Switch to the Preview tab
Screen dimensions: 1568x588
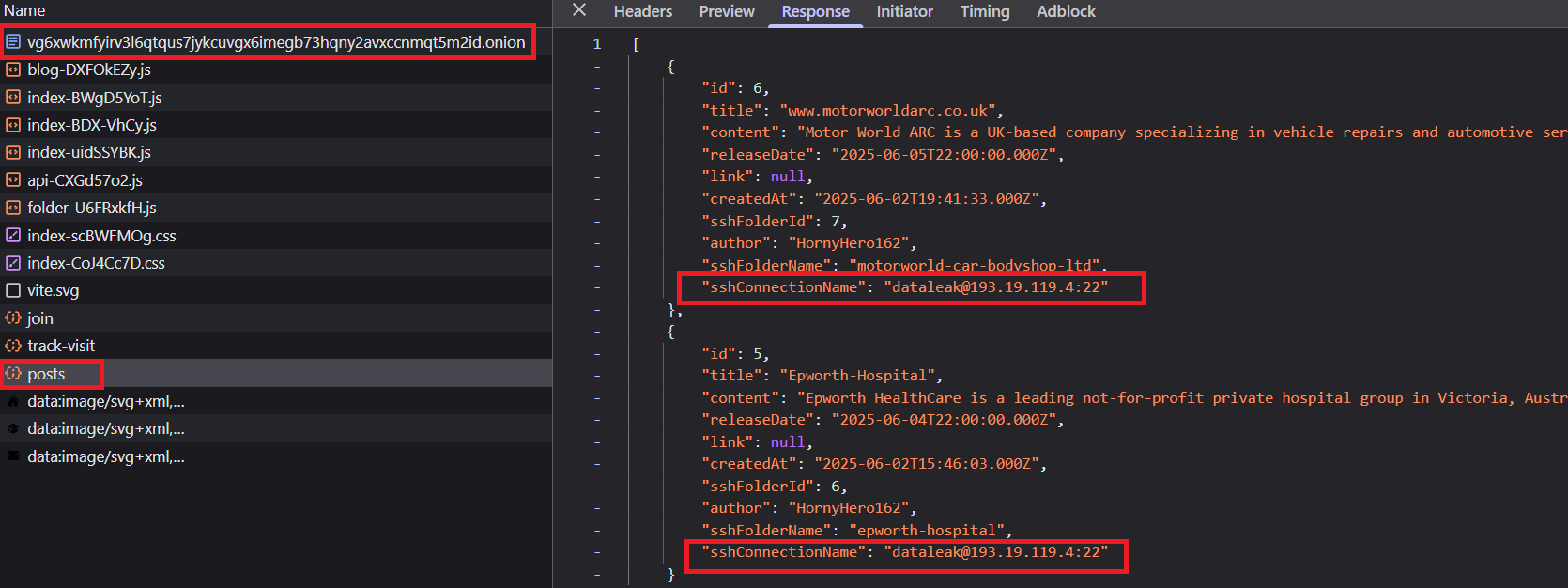tap(727, 11)
